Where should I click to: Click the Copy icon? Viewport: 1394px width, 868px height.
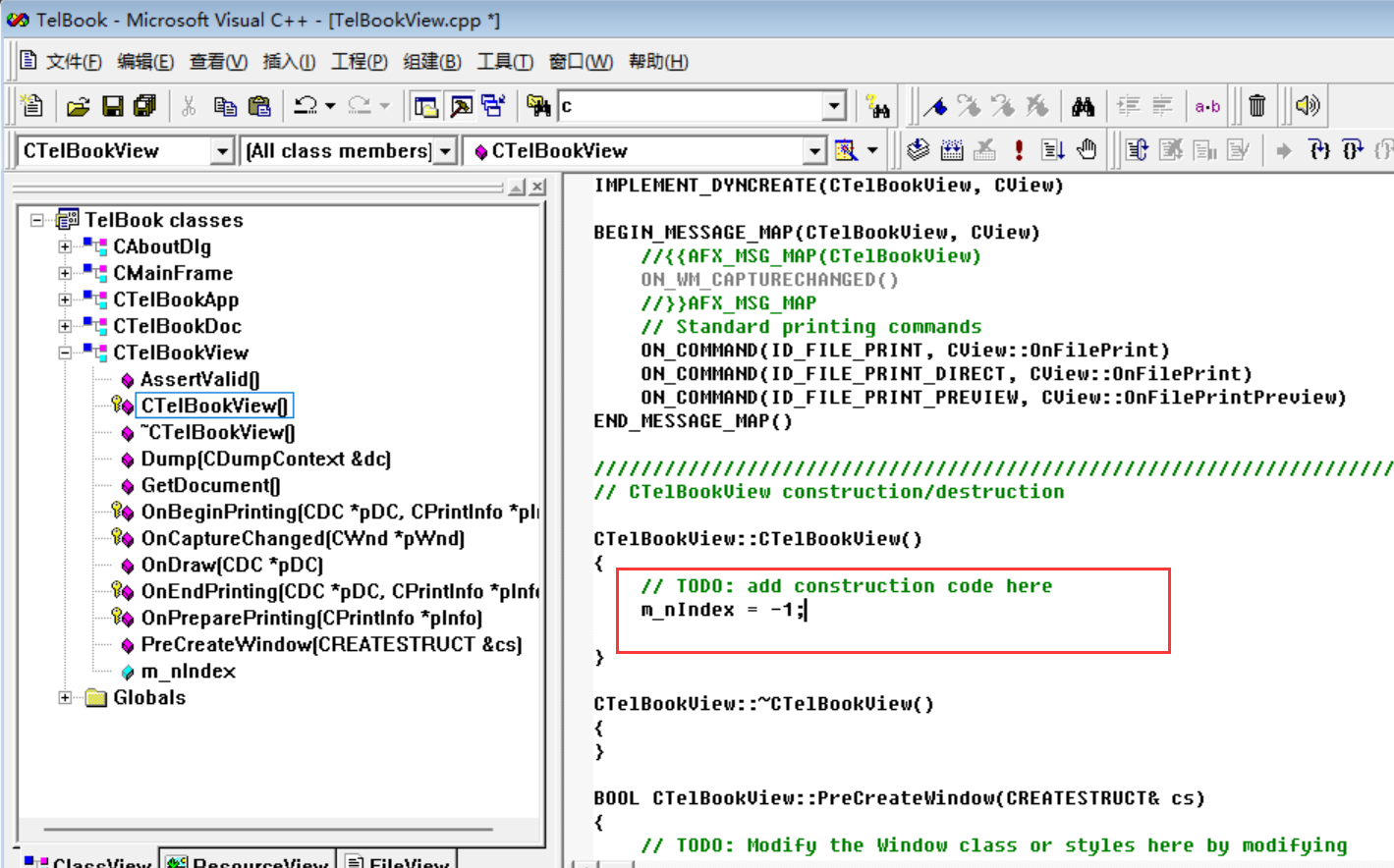click(225, 106)
